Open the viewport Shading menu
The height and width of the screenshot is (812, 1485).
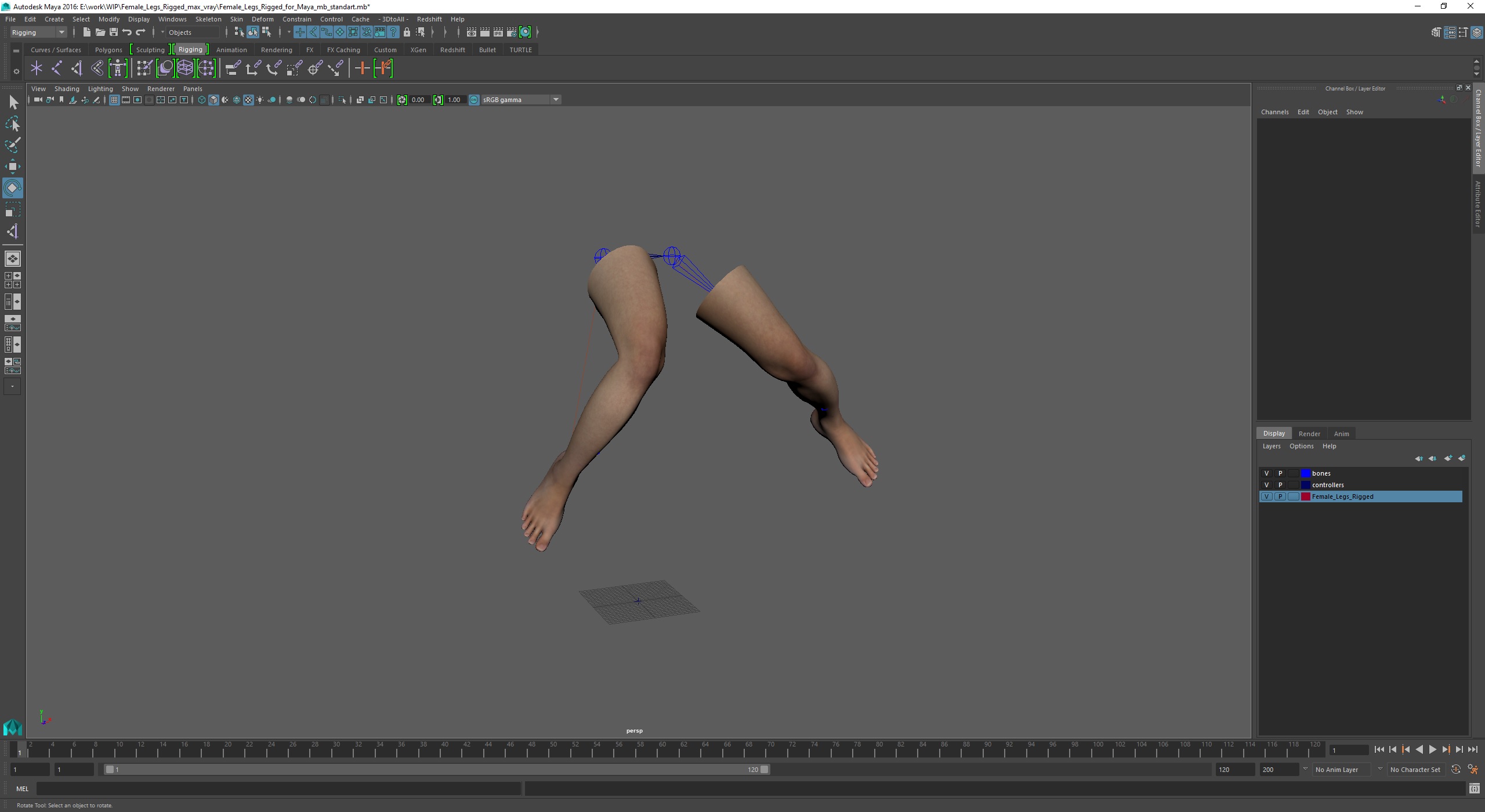[67, 89]
